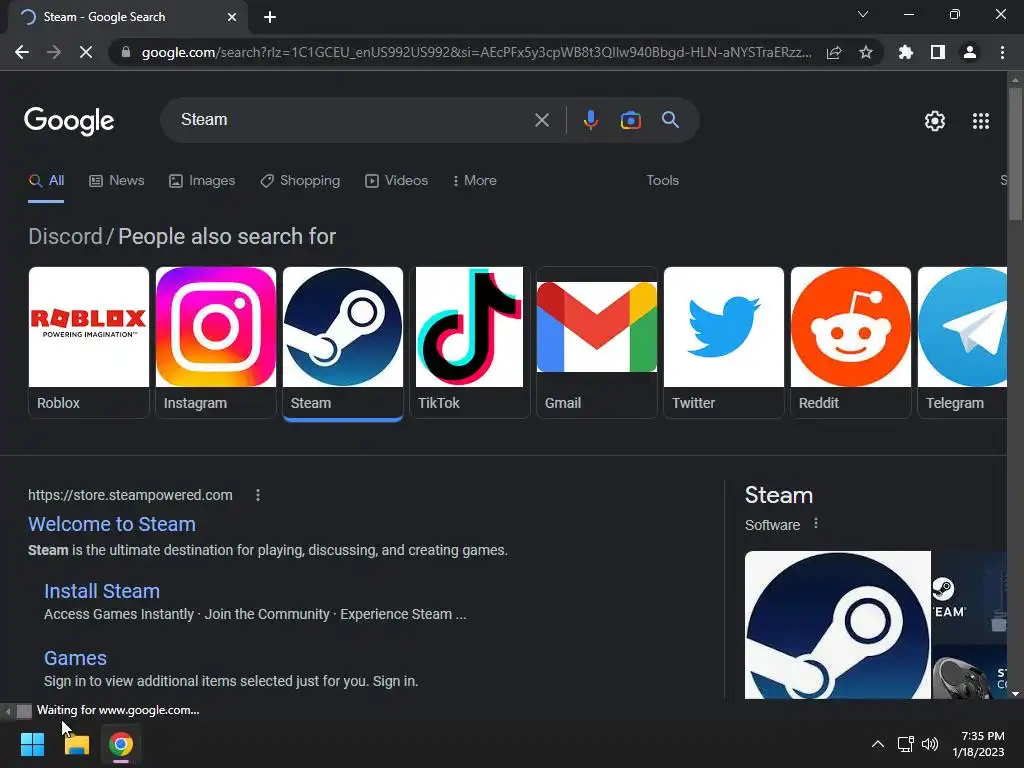
Task: Open search by image camera icon
Action: click(630, 120)
